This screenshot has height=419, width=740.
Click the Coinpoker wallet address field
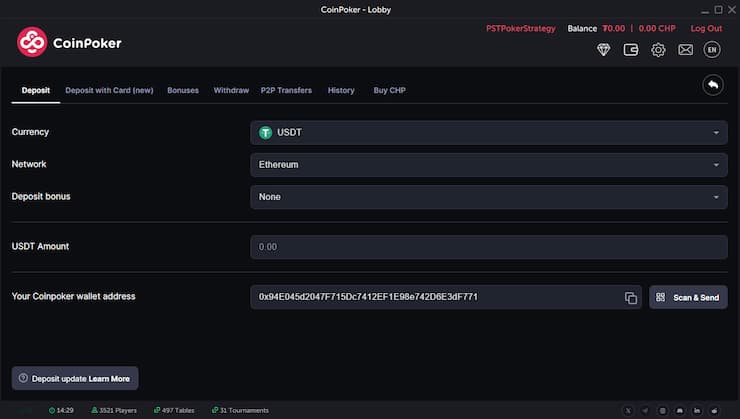point(446,297)
